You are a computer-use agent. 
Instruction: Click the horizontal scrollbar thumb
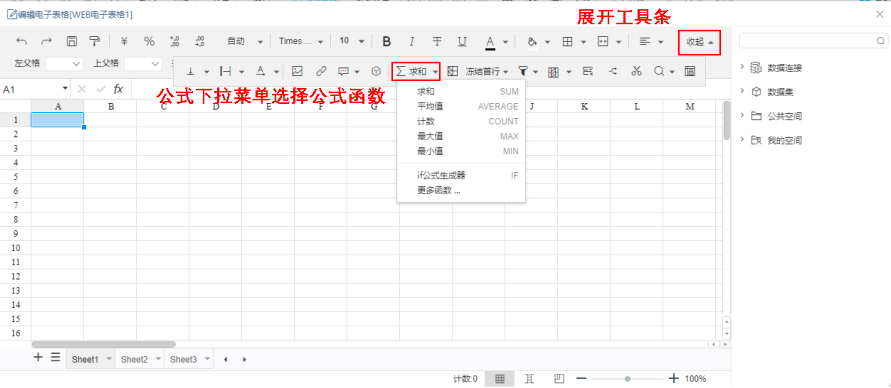click(x=103, y=344)
